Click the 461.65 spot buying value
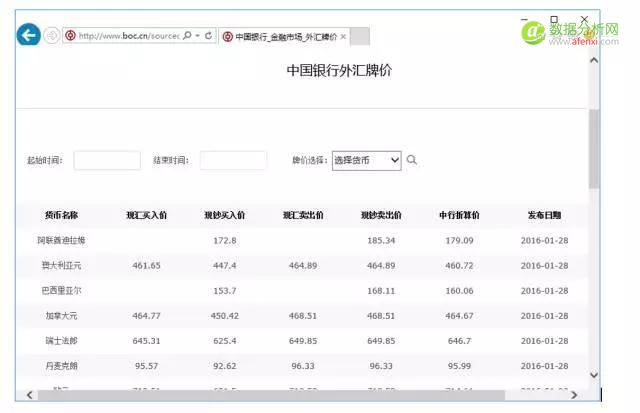 (147, 266)
